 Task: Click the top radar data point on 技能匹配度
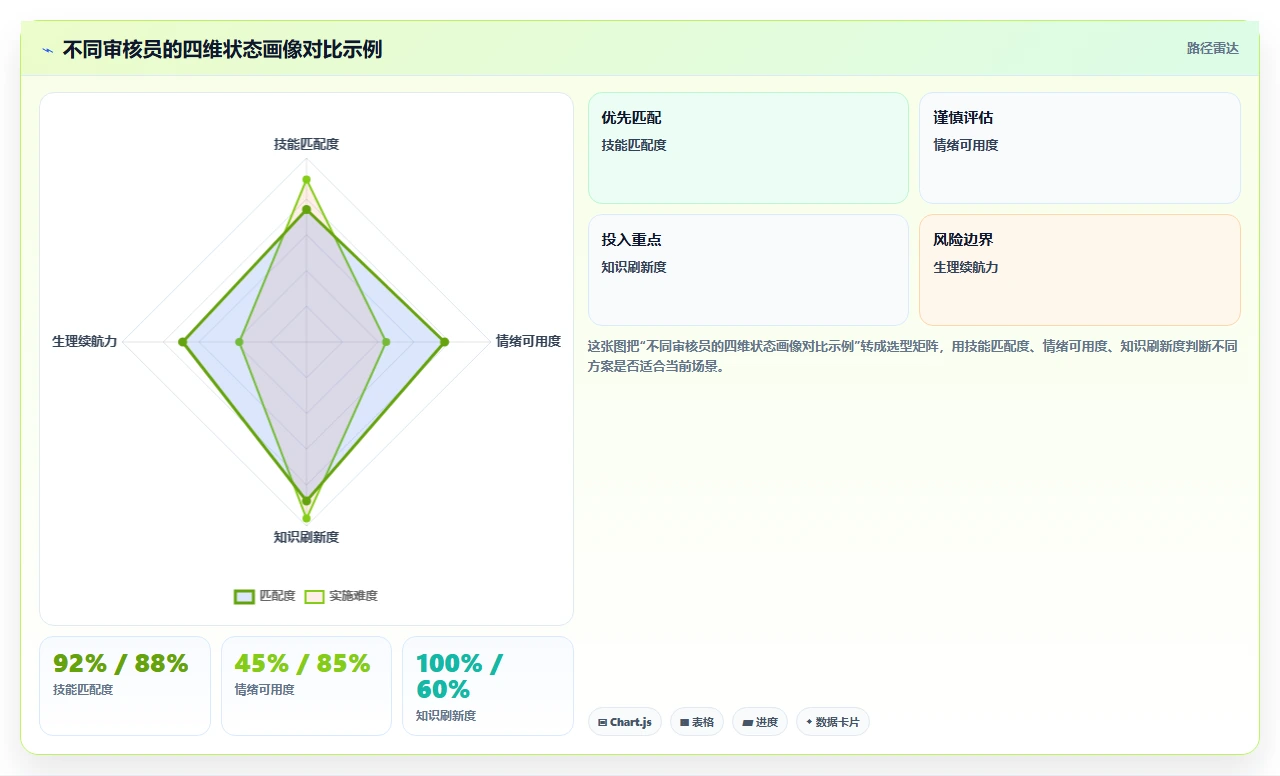point(306,180)
